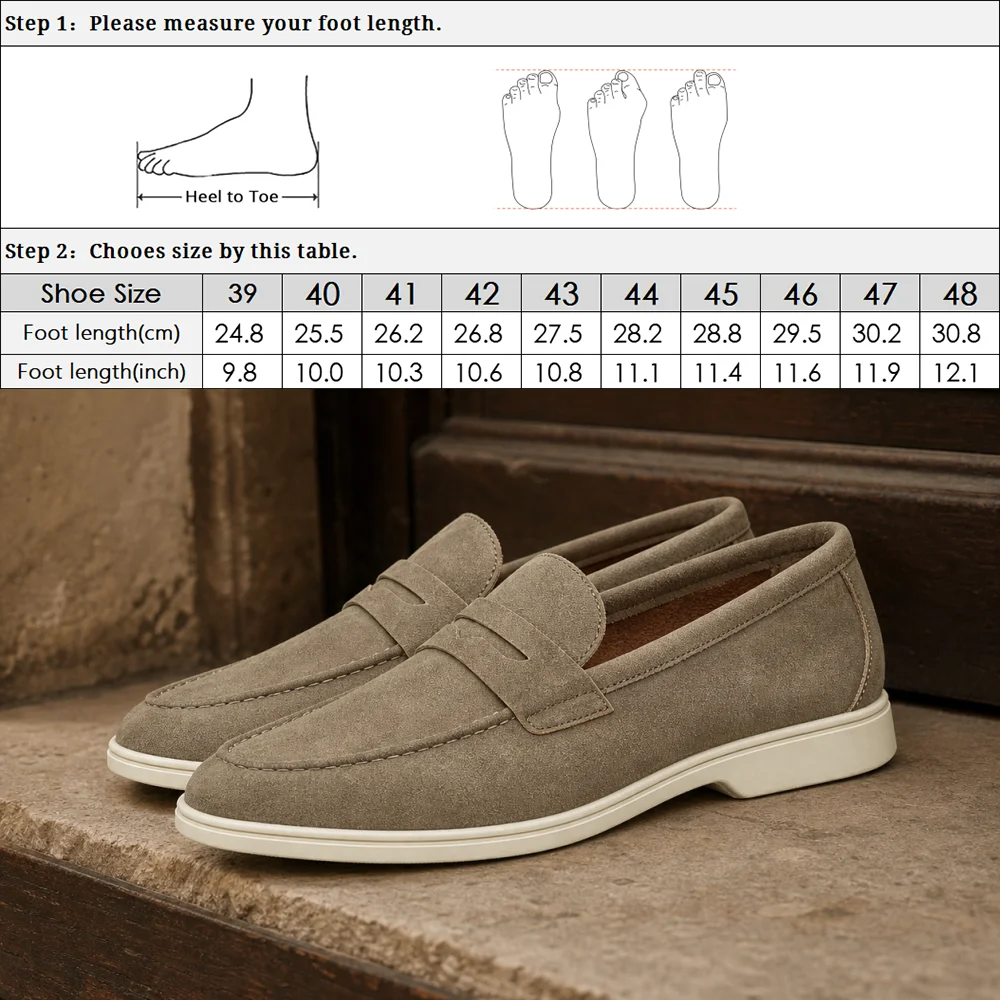Click the rightmost foot outline illustration
This screenshot has width=1000, height=1000.
700,139
